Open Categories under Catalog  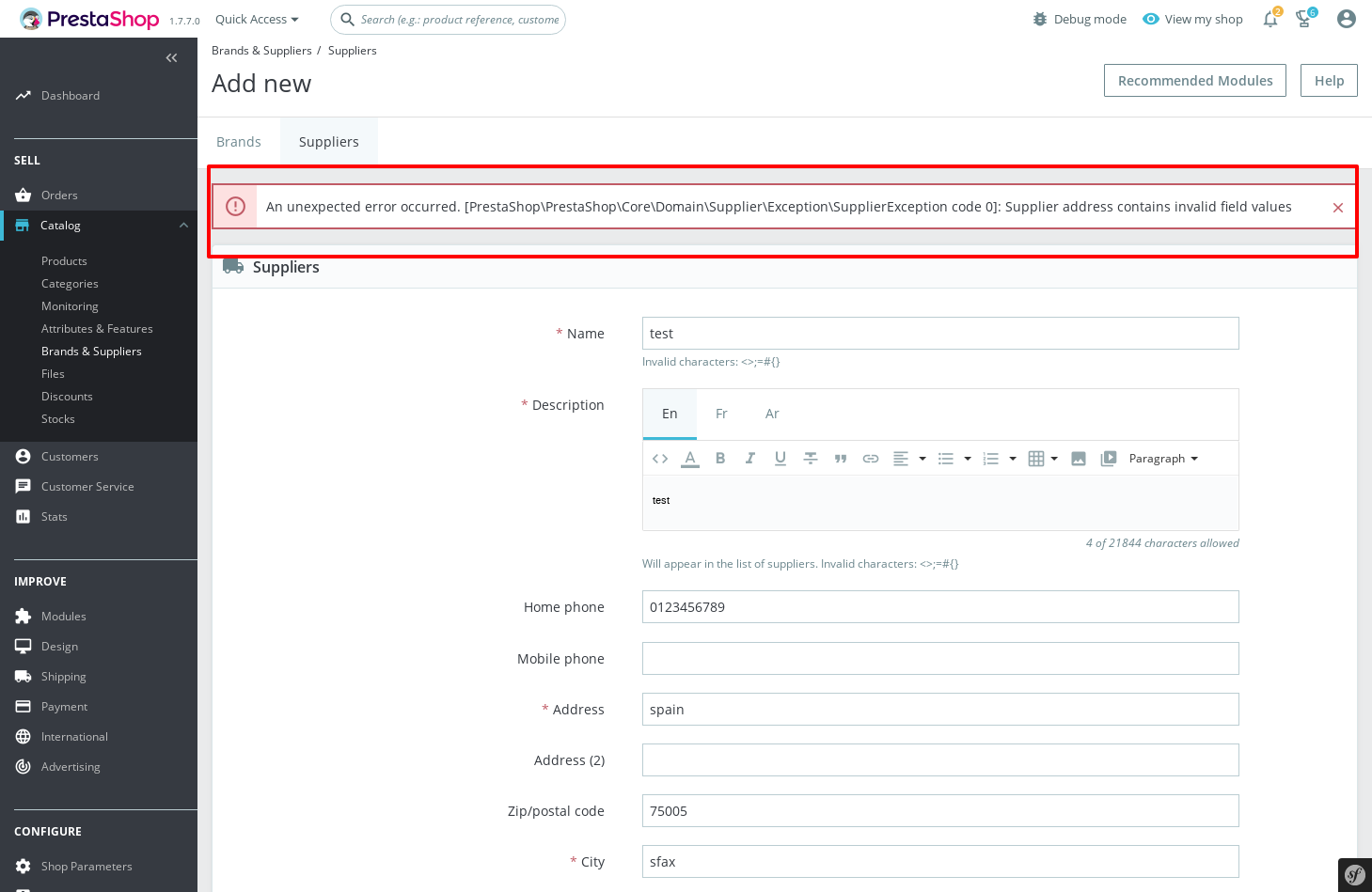click(x=70, y=284)
